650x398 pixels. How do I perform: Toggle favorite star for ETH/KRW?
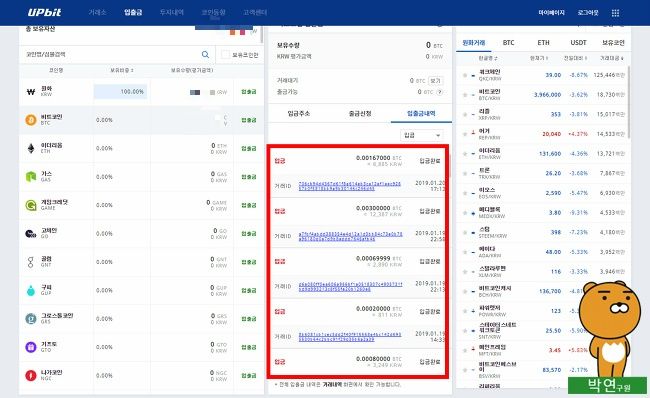pyautogui.click(x=465, y=154)
